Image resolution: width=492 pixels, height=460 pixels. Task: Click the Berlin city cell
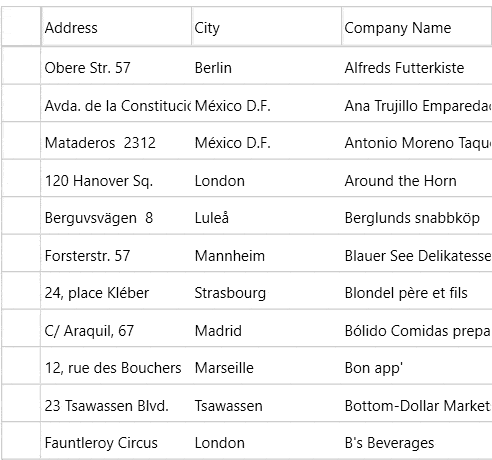(266, 66)
